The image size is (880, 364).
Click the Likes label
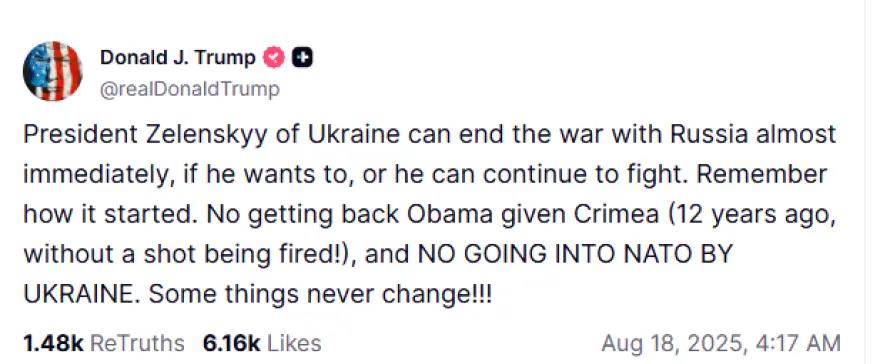(294, 343)
